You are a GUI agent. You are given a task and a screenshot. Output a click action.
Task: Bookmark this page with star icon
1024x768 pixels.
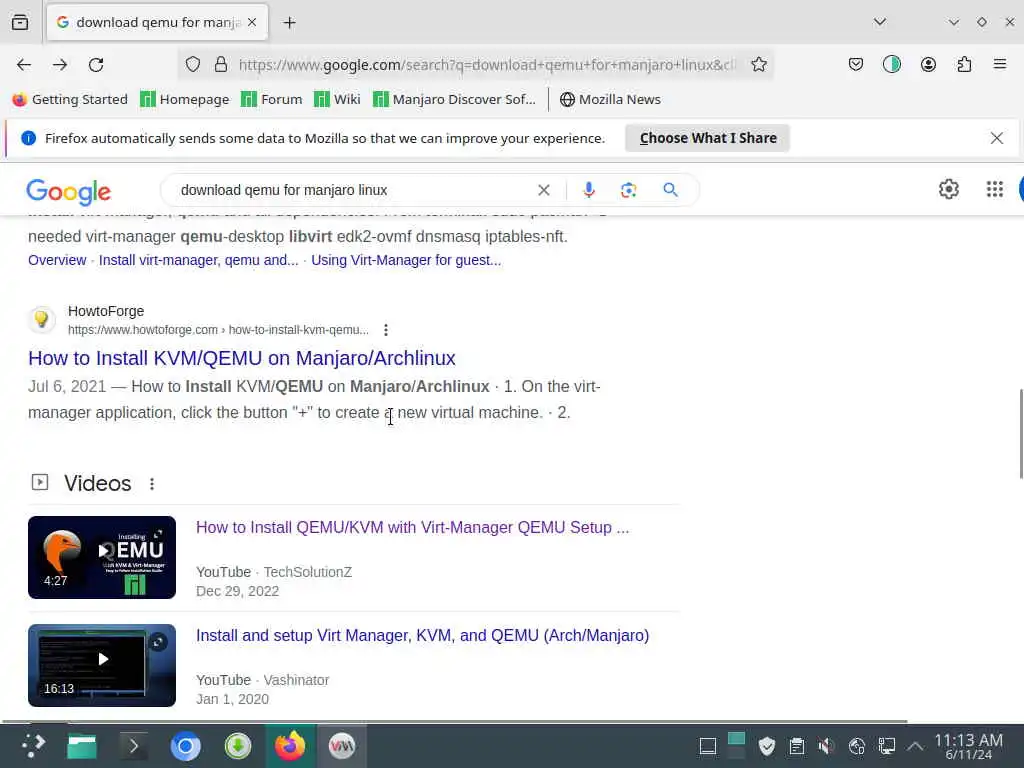tap(758, 64)
